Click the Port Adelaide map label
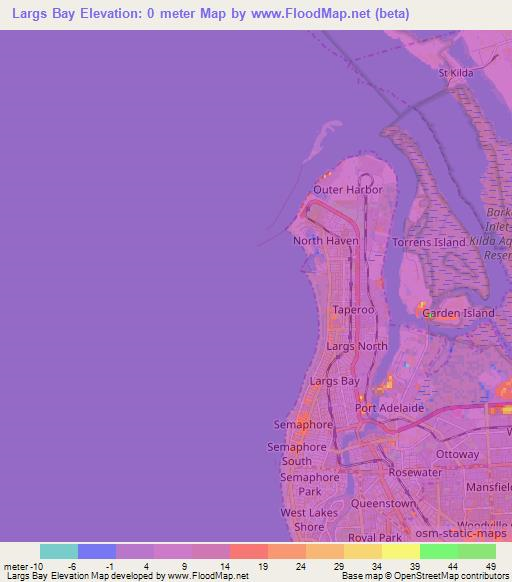Viewport: 512px width, 582px height. 389,408
